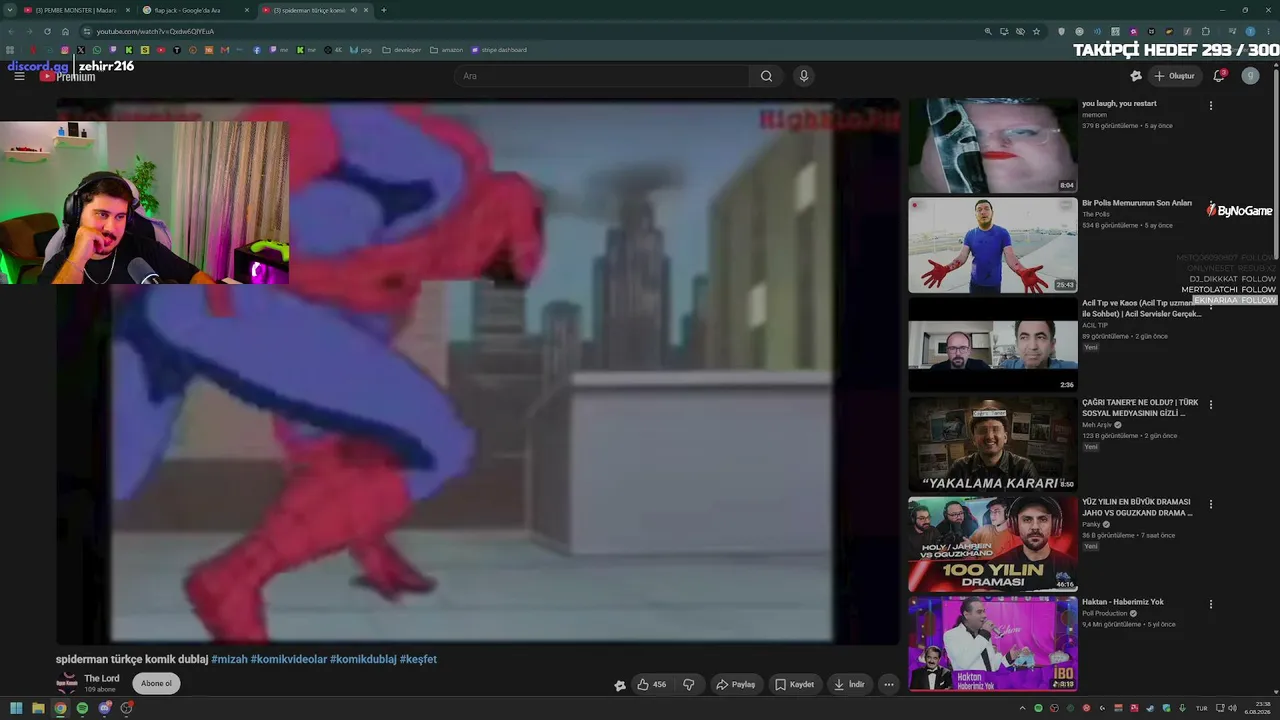This screenshot has height=720, width=1280.
Task: Open the 'Acil Tıp ve Kaos' video thumbnail
Action: (992, 345)
